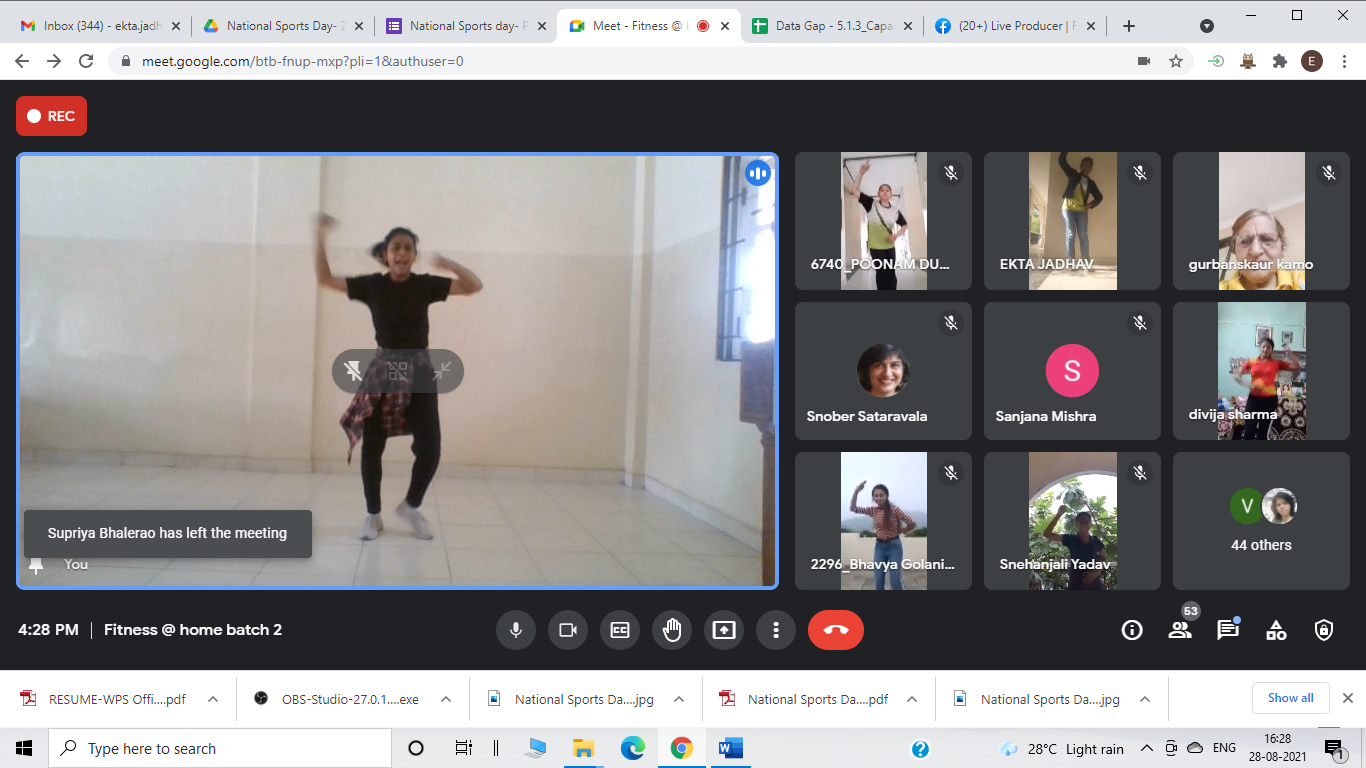
Task: Toggle recording with the REC button
Action: coord(51,116)
